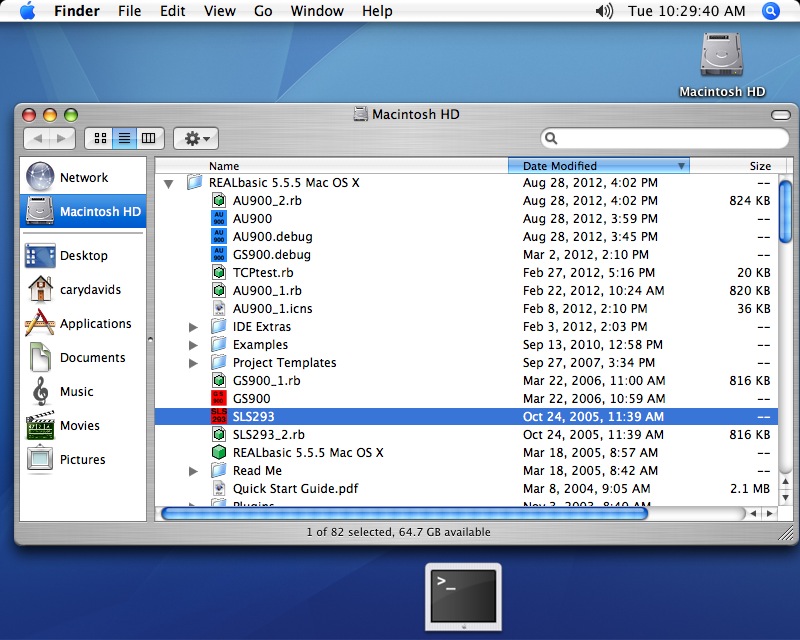Screen dimensions: 800x640
Task: Expand the Project Templates folder
Action: tap(193, 363)
